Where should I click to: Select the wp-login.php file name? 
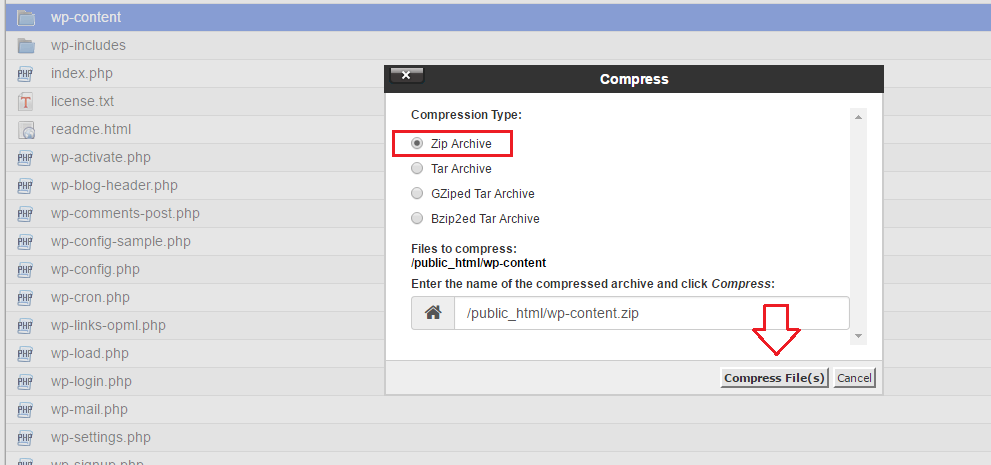pyautogui.click(x=92, y=382)
